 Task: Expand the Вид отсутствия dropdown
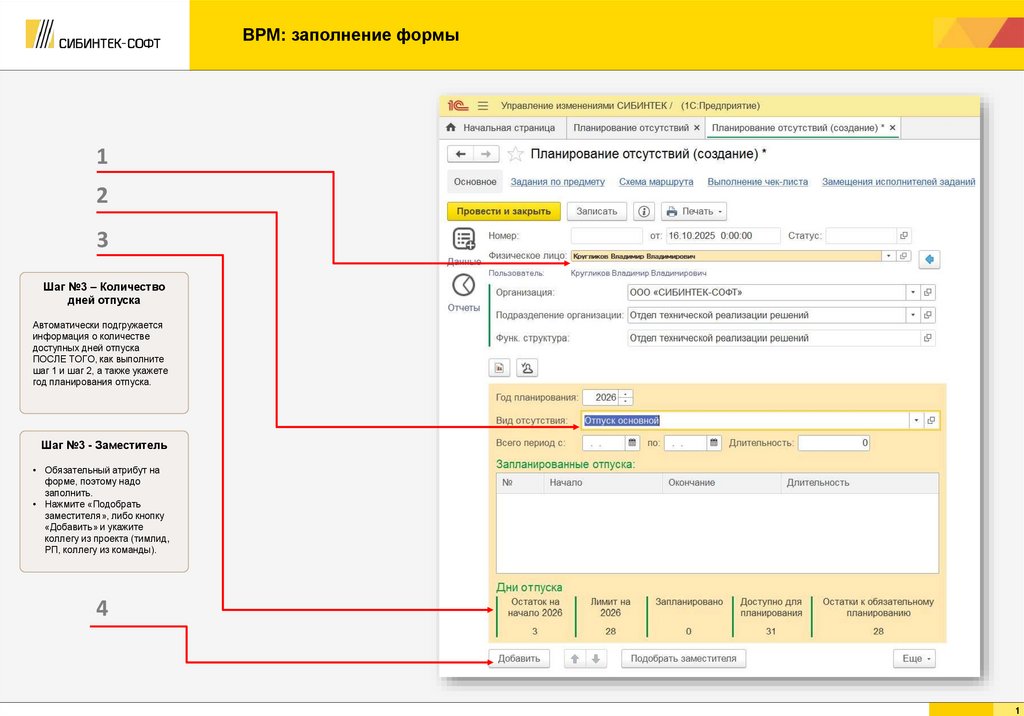click(x=914, y=420)
